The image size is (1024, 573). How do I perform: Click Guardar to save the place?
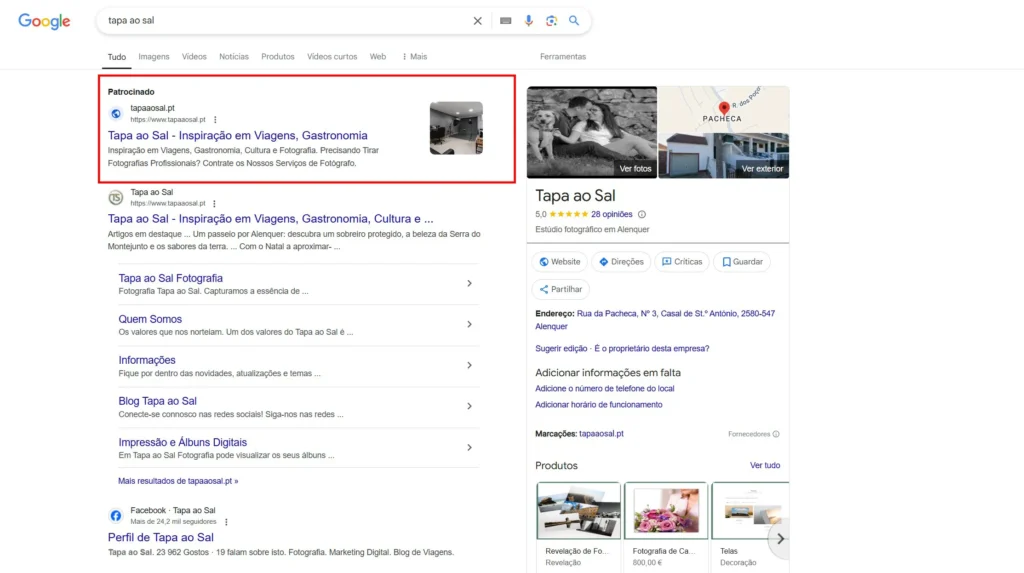click(742, 262)
